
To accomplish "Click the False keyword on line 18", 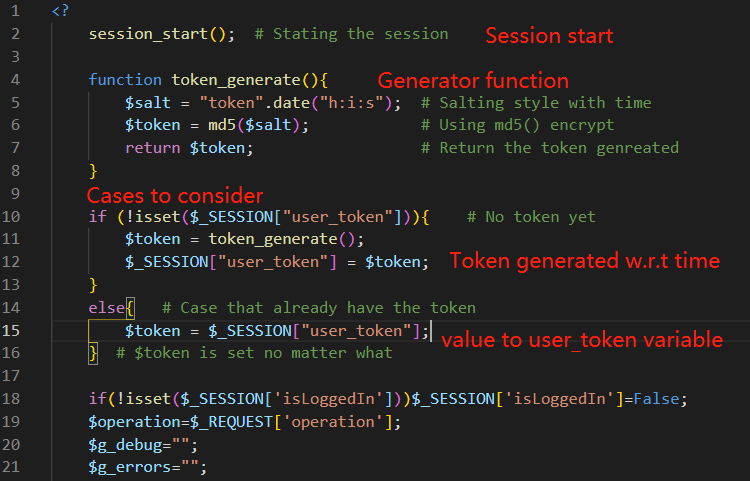I will [x=656, y=399].
